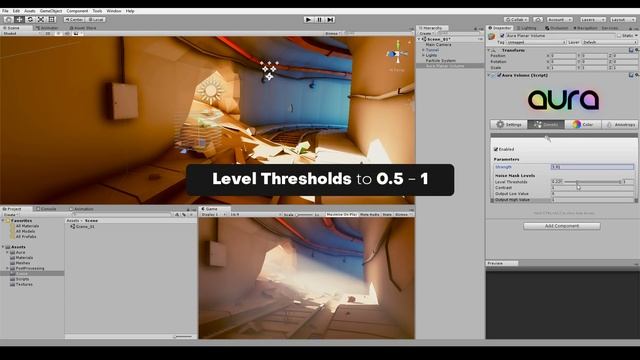
Task: Collapse the Transform component
Action: [489, 50]
